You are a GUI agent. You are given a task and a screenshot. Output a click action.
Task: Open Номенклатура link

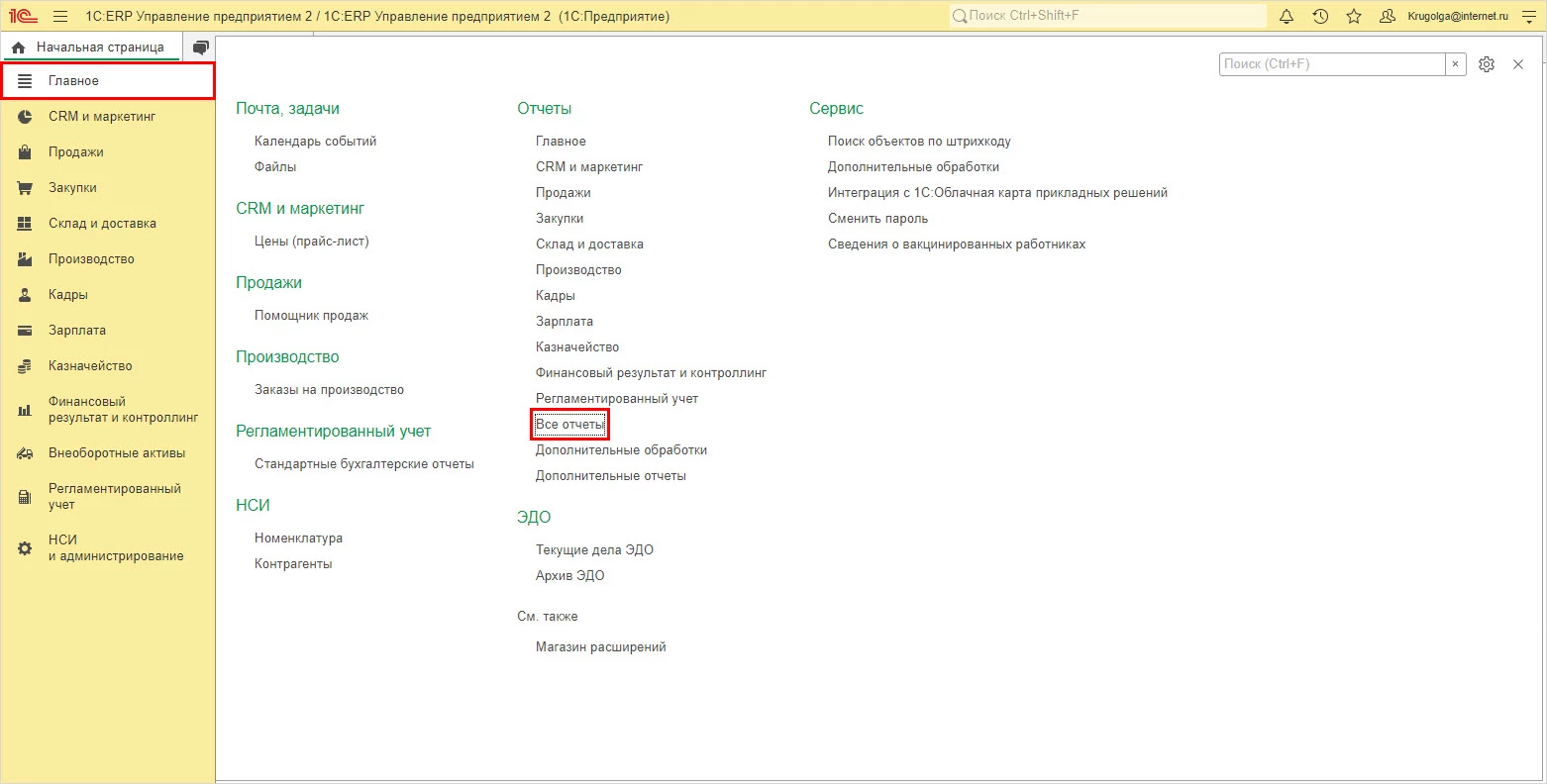click(x=298, y=539)
